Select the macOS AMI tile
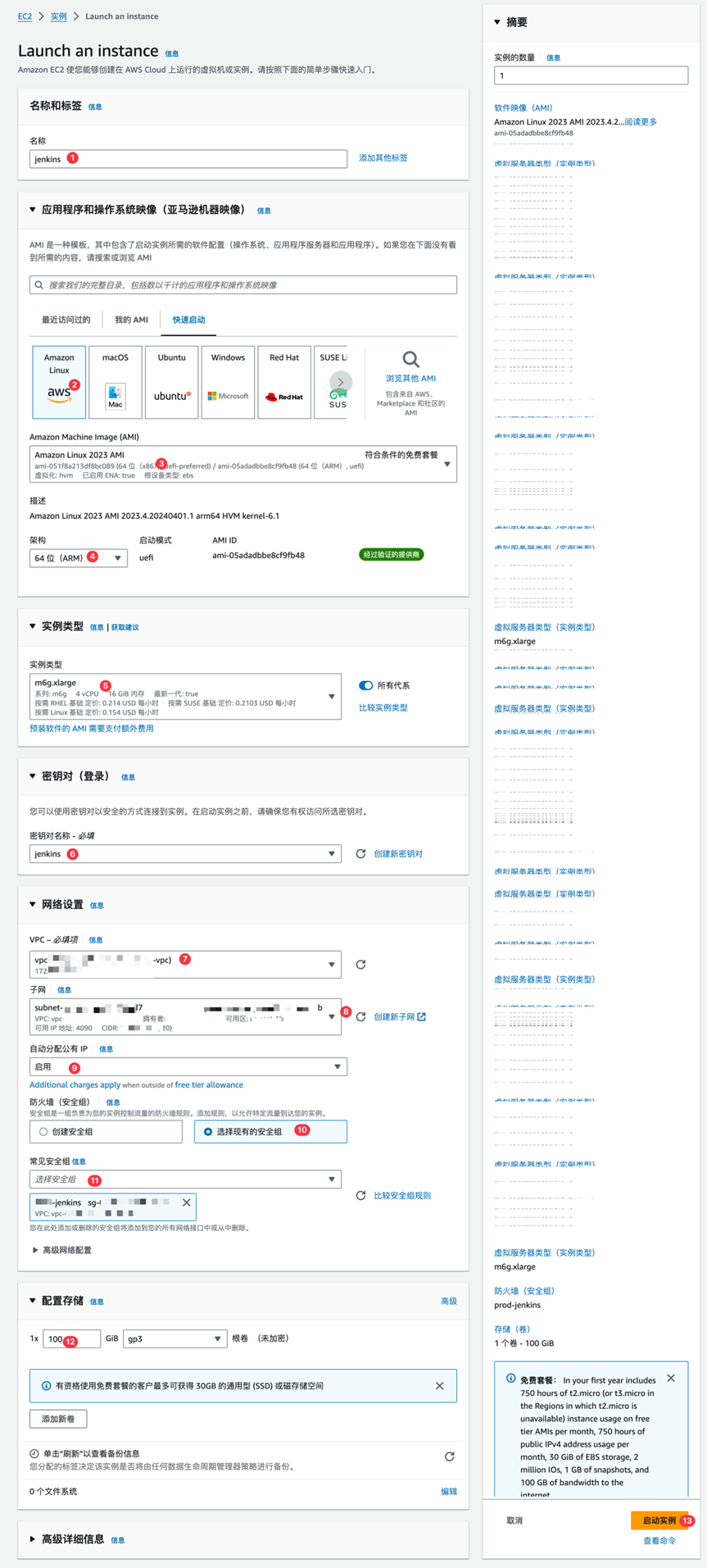The width and height of the screenshot is (707, 1568). [116, 382]
